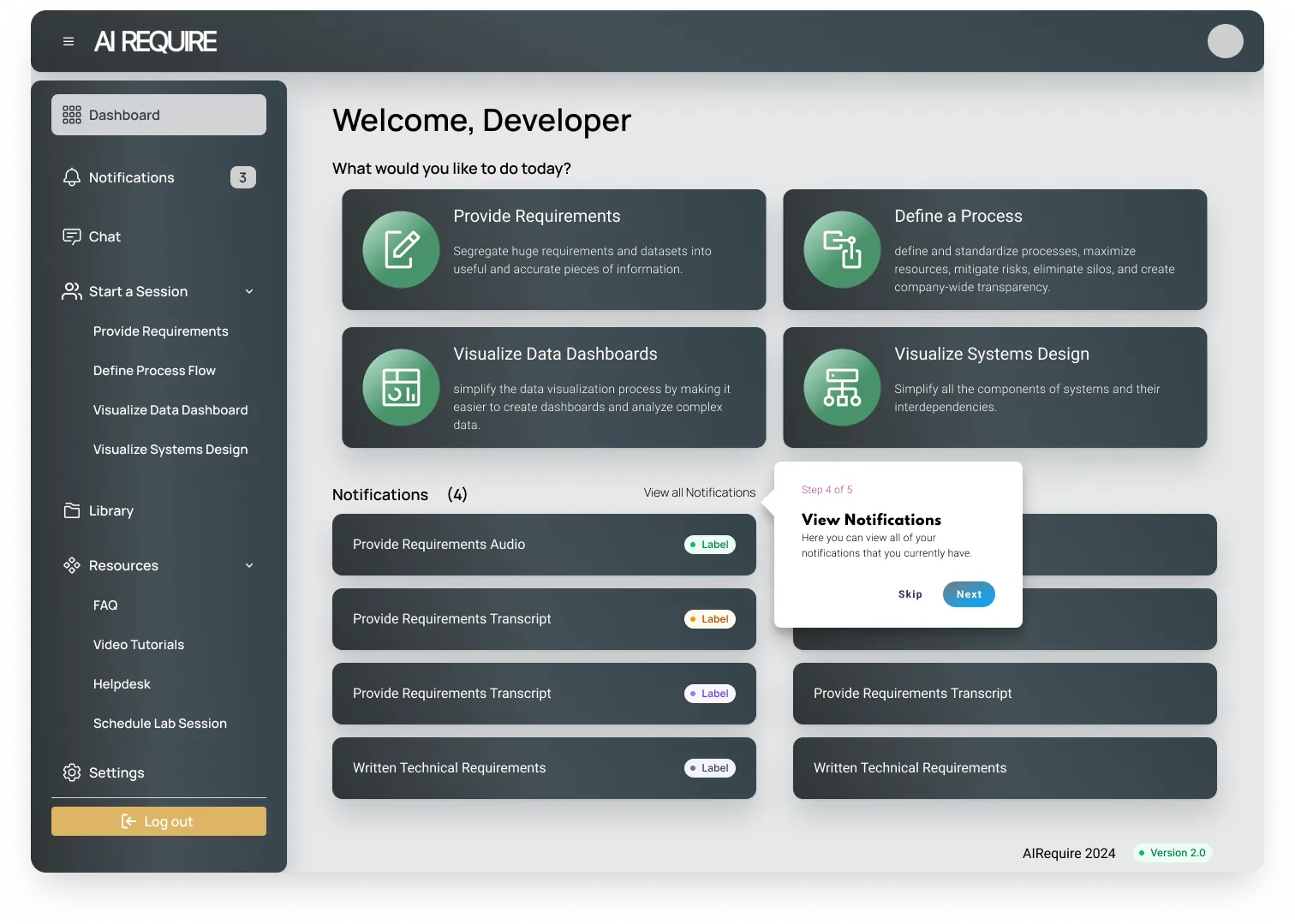Select Define Process Flow submenu item
The height and width of the screenshot is (924, 1295).
point(154,371)
